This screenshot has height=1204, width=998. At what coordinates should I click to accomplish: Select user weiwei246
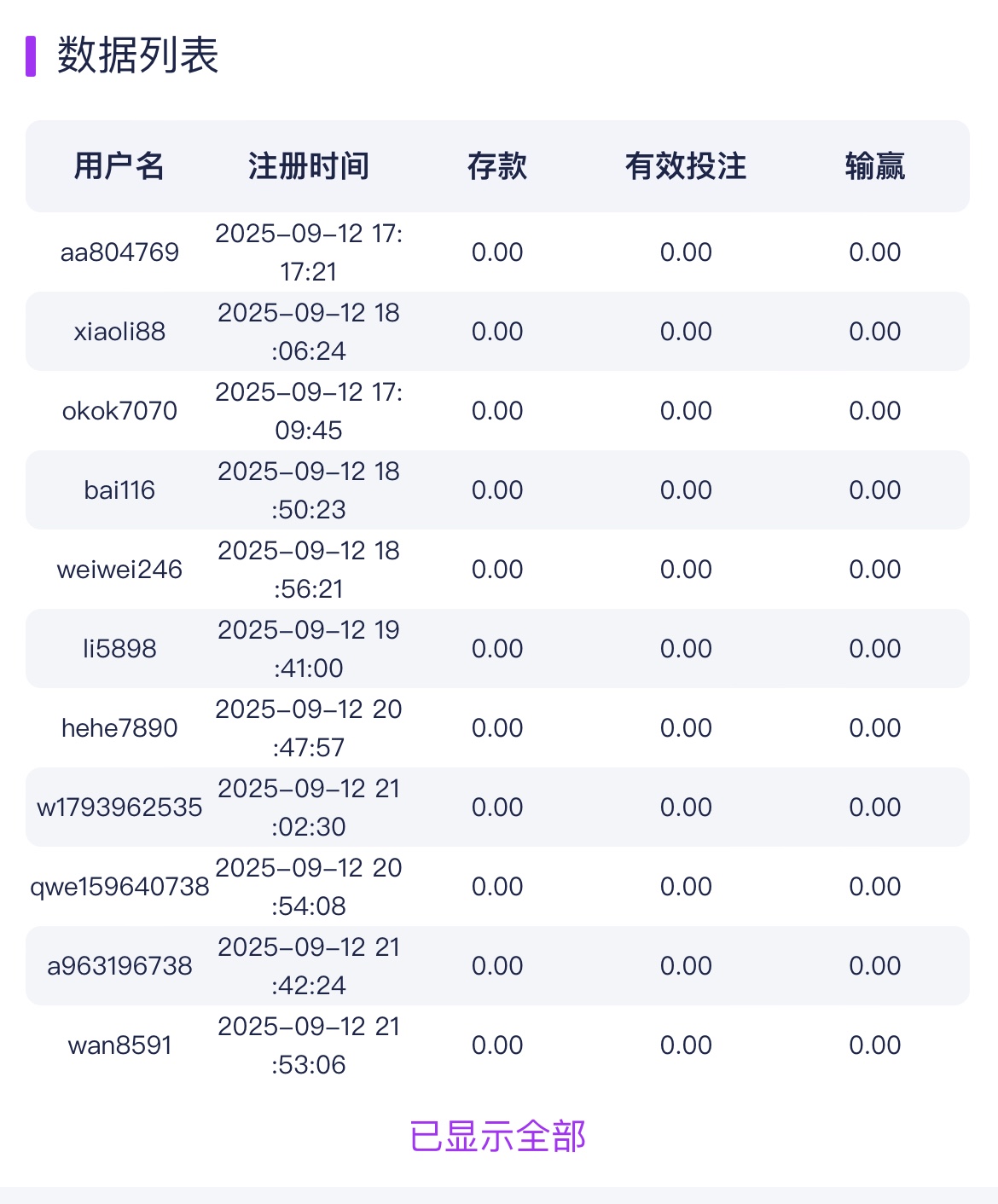119,570
